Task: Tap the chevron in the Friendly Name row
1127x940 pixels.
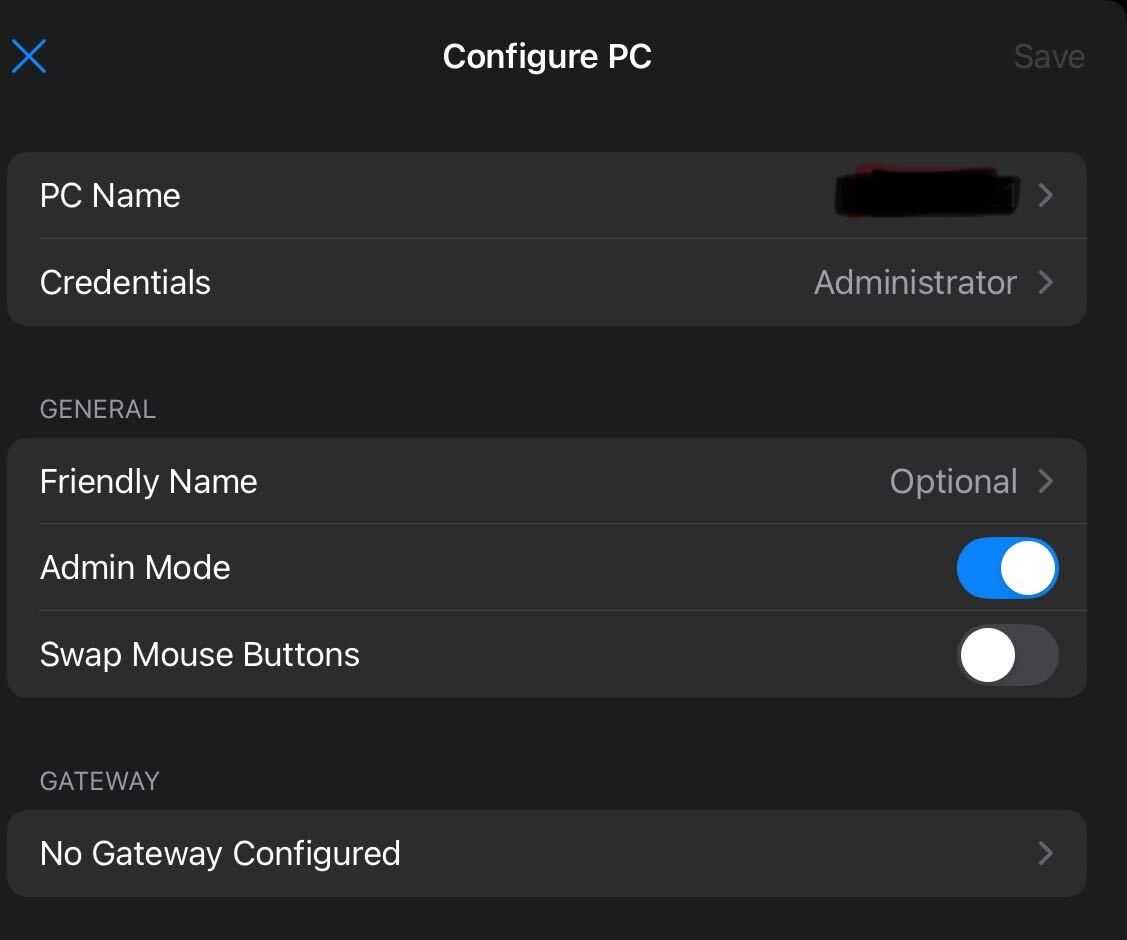Action: [x=1046, y=481]
